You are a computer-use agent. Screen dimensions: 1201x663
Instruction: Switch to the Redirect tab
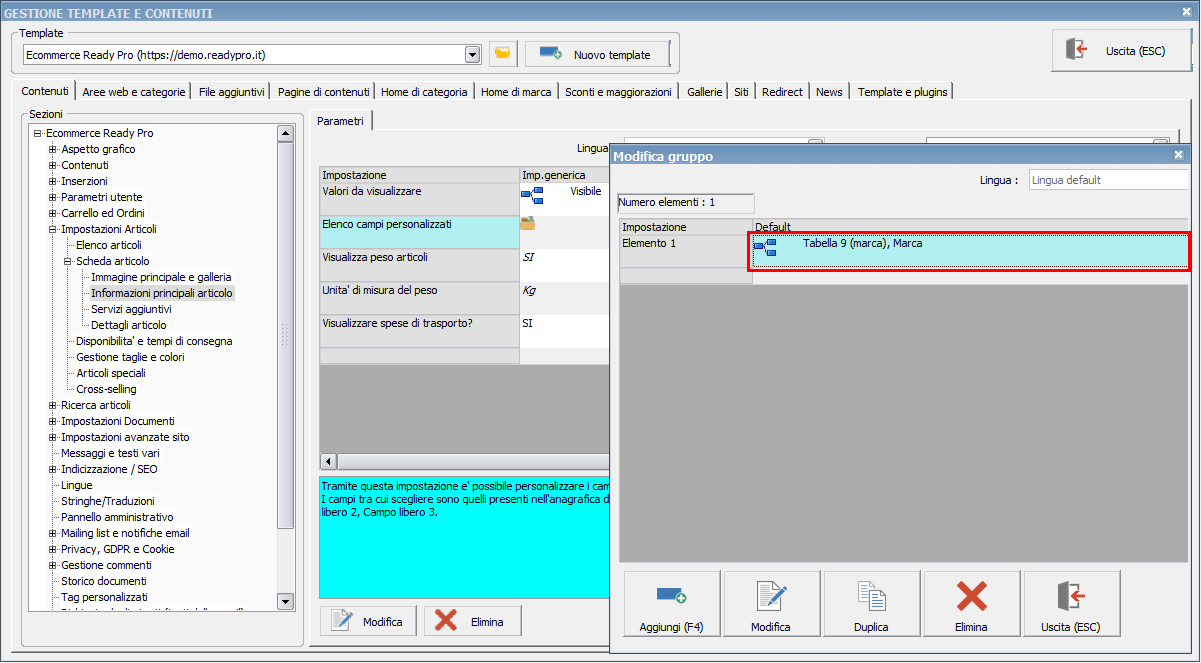coord(782,92)
